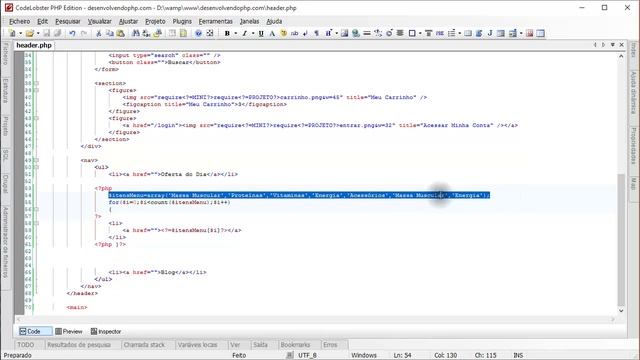
Task: Click the Hyperlink globe icon
Action: tap(356, 33)
